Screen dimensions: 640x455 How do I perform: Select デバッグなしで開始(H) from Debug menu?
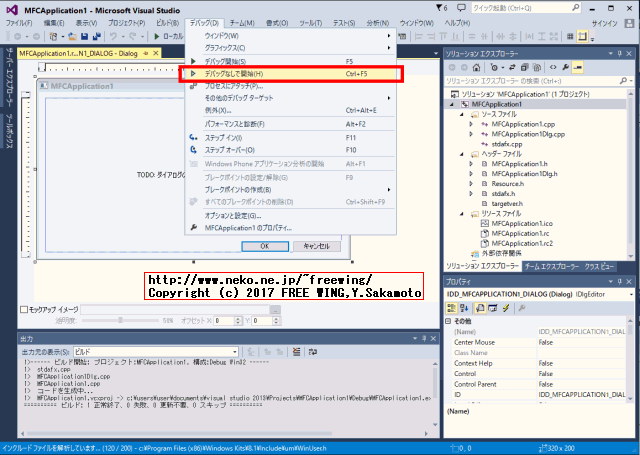291,74
